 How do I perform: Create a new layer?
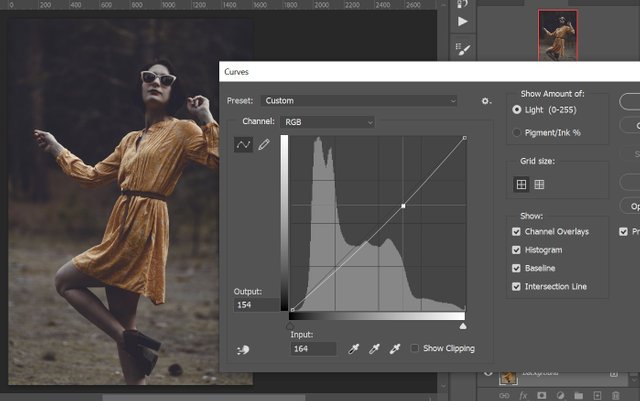click(x=597, y=395)
